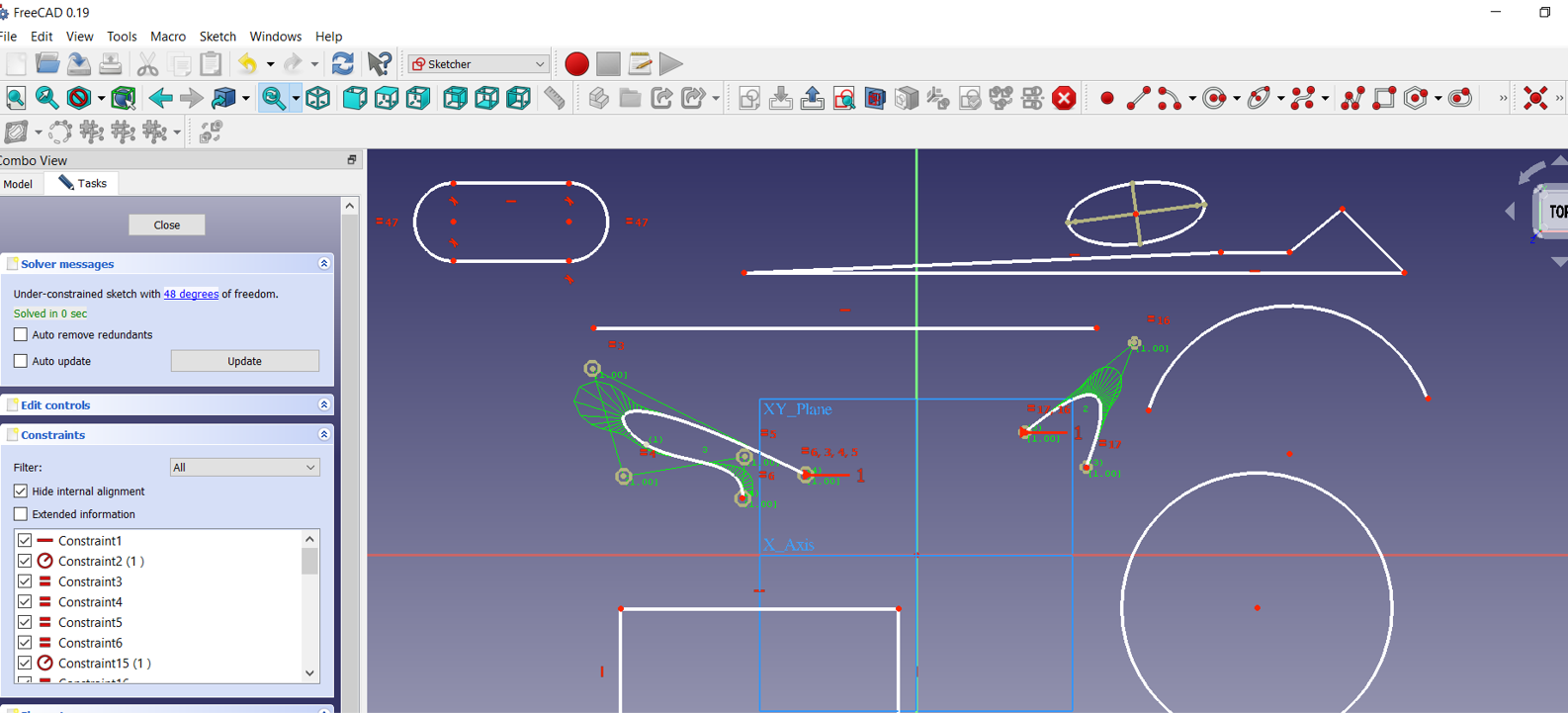Open the arc tools dropdown arrow

[1192, 98]
